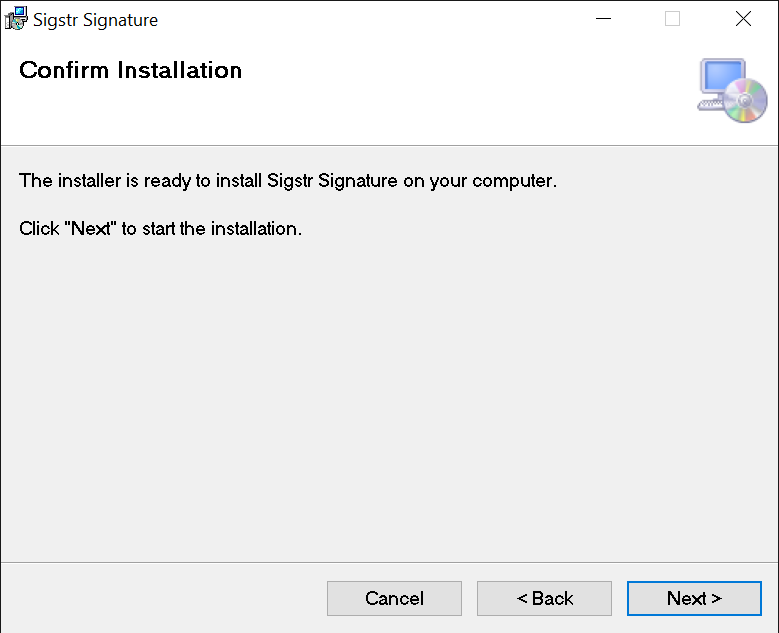The height and width of the screenshot is (633, 779).
Task: Minimize the Sigstr Signature installer window
Action: point(603,19)
